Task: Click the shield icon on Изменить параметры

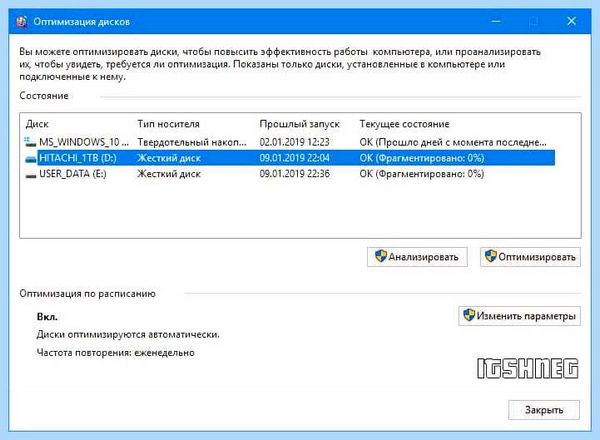Action: click(469, 315)
